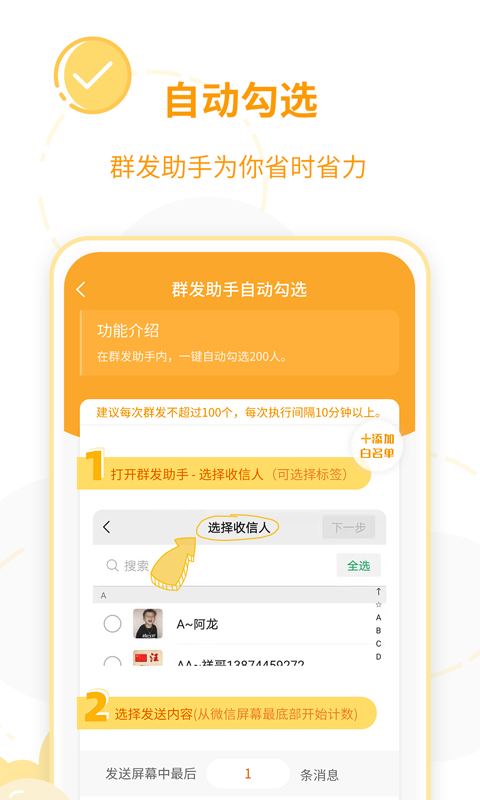Click the 添加白名单 round button
The image size is (480, 800).
377,446
